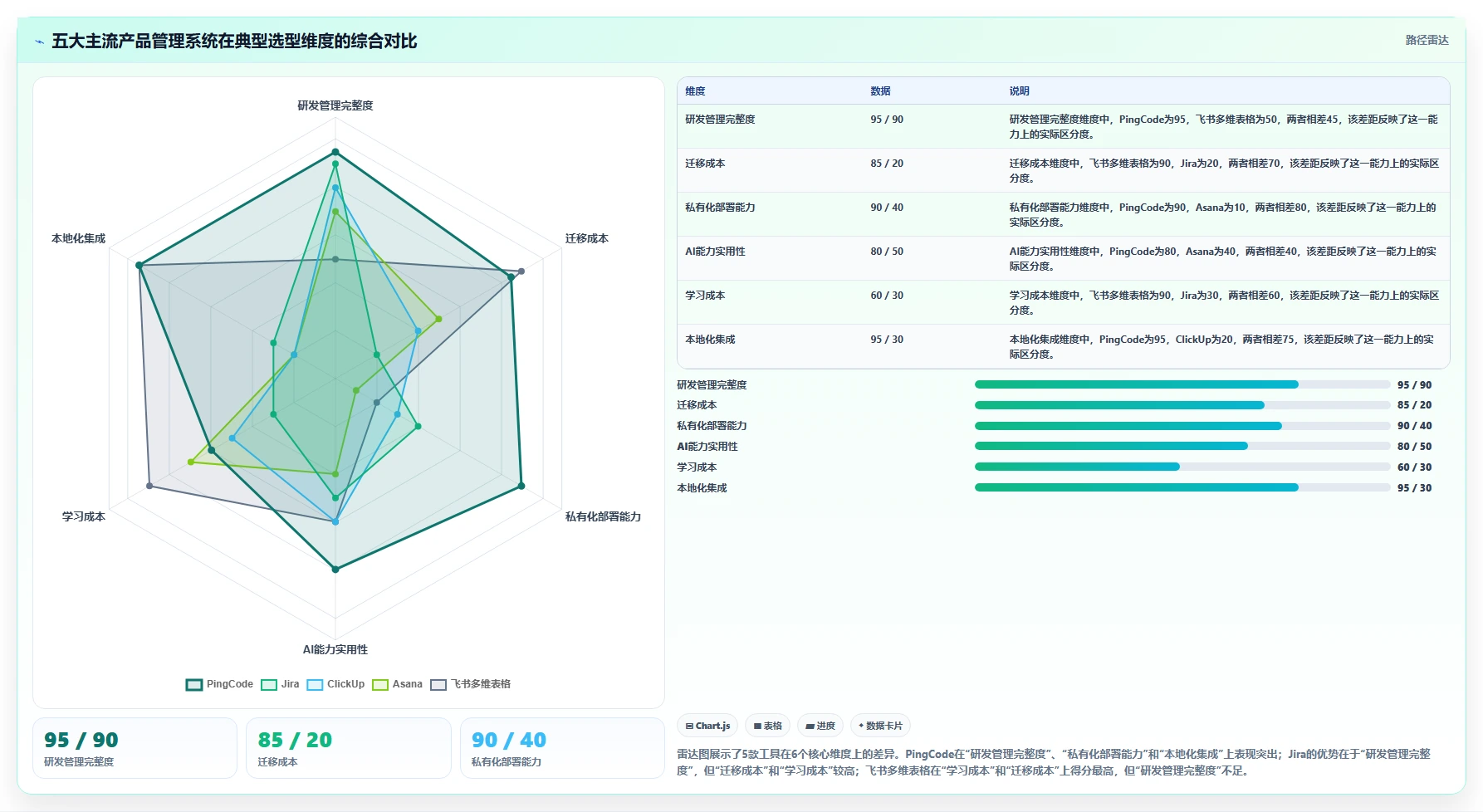
Task: Click the 迁移成本 progress bar
Action: [1182, 405]
